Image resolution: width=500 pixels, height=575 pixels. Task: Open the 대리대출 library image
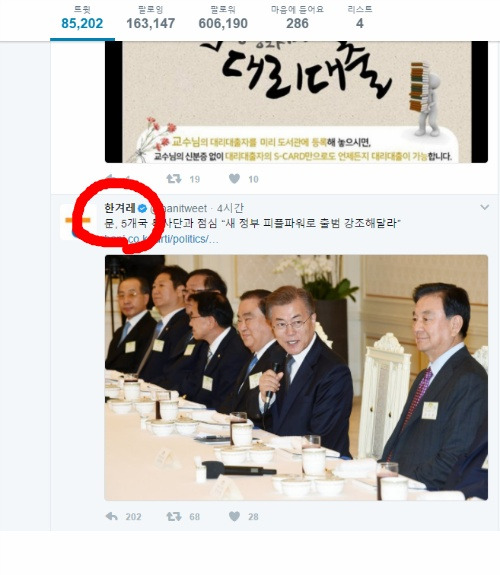point(296,102)
